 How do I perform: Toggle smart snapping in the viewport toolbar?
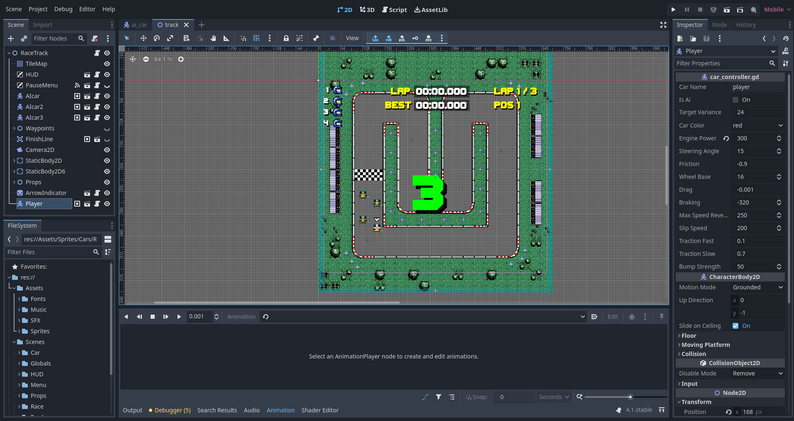pos(243,38)
